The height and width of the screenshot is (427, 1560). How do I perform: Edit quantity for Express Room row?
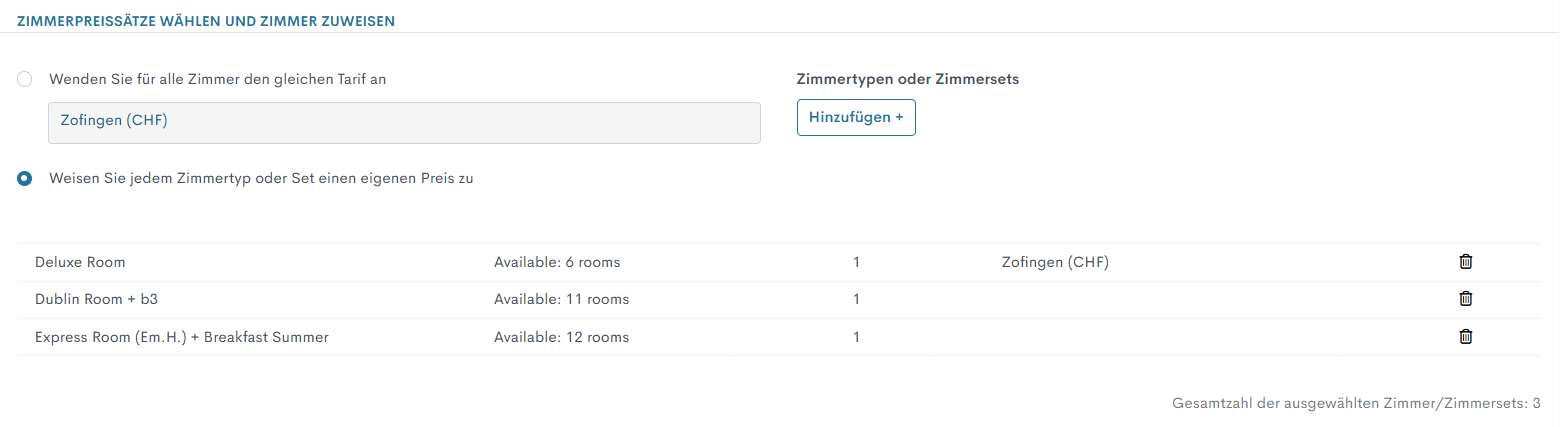856,337
